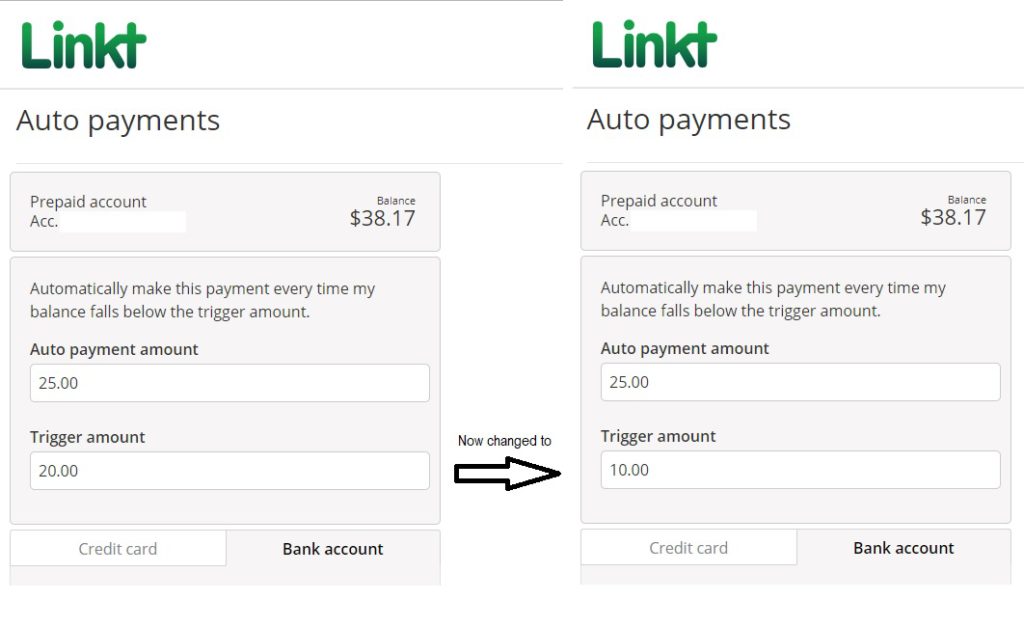This screenshot has width=1024, height=627.
Task: Select the Credit card tab in the left panel
Action: click(x=118, y=549)
